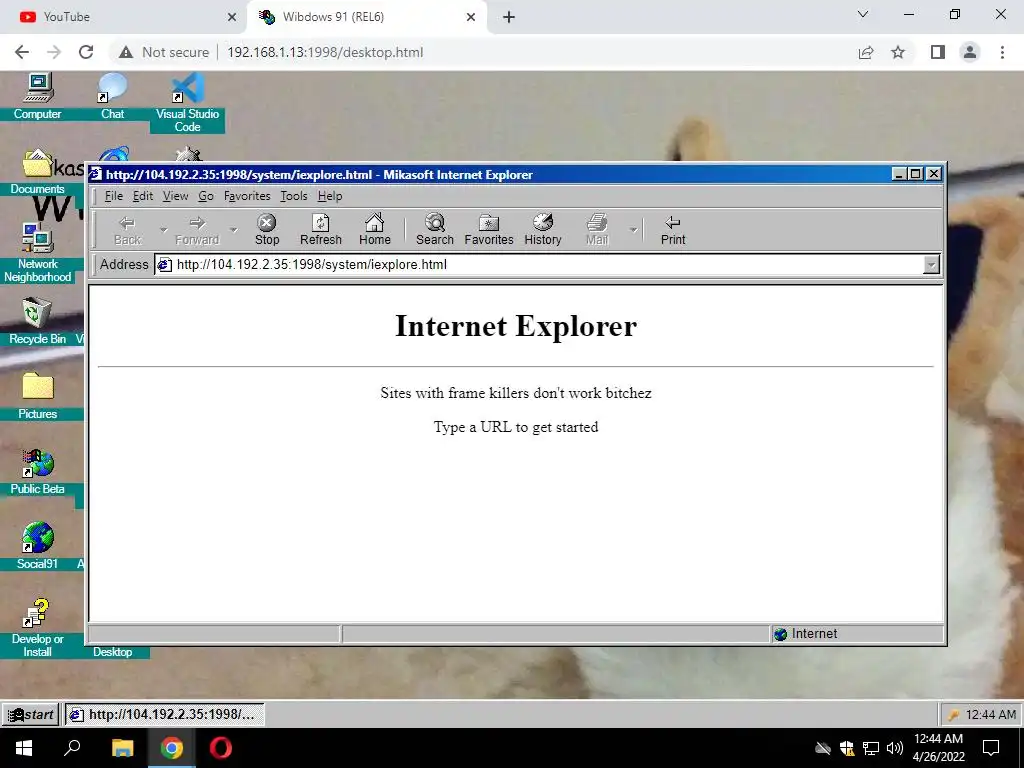Image resolution: width=1024 pixels, height=768 pixels.
Task: Open the Computer desktop icon
Action: [37, 97]
